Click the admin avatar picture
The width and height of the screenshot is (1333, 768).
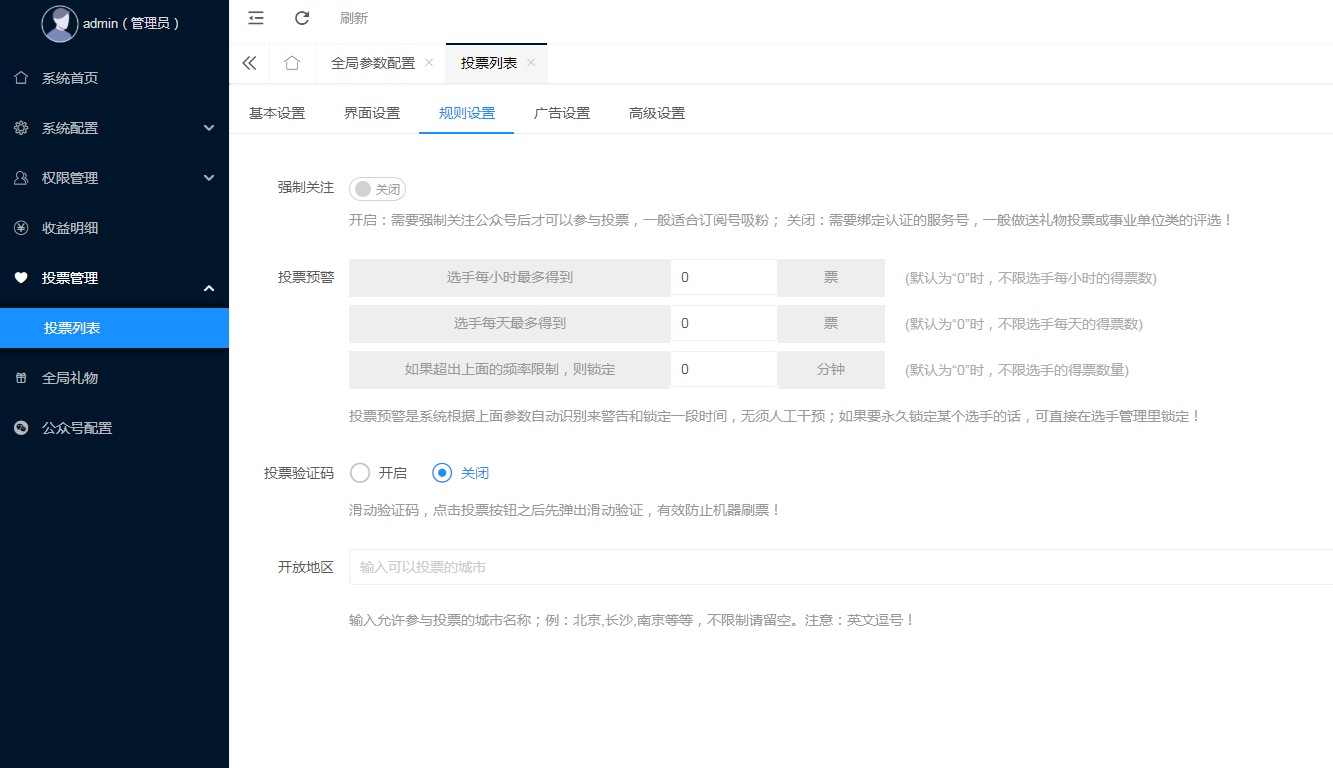[x=60, y=23]
